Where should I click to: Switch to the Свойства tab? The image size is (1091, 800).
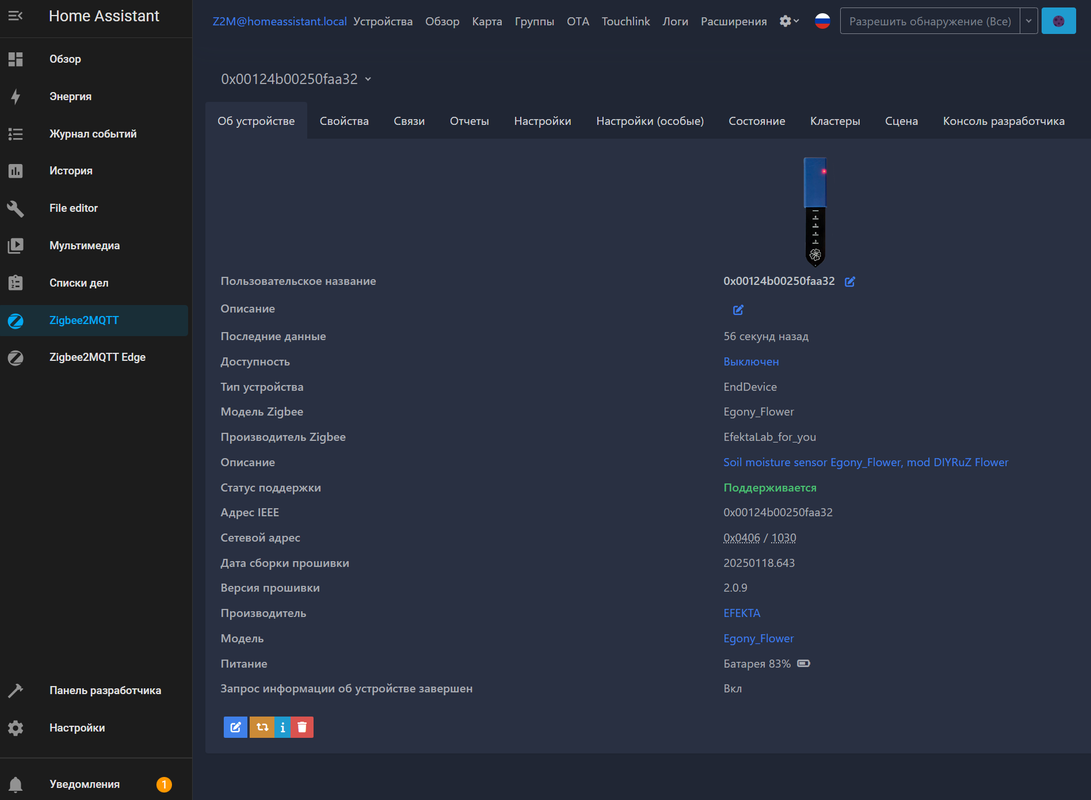click(x=344, y=121)
